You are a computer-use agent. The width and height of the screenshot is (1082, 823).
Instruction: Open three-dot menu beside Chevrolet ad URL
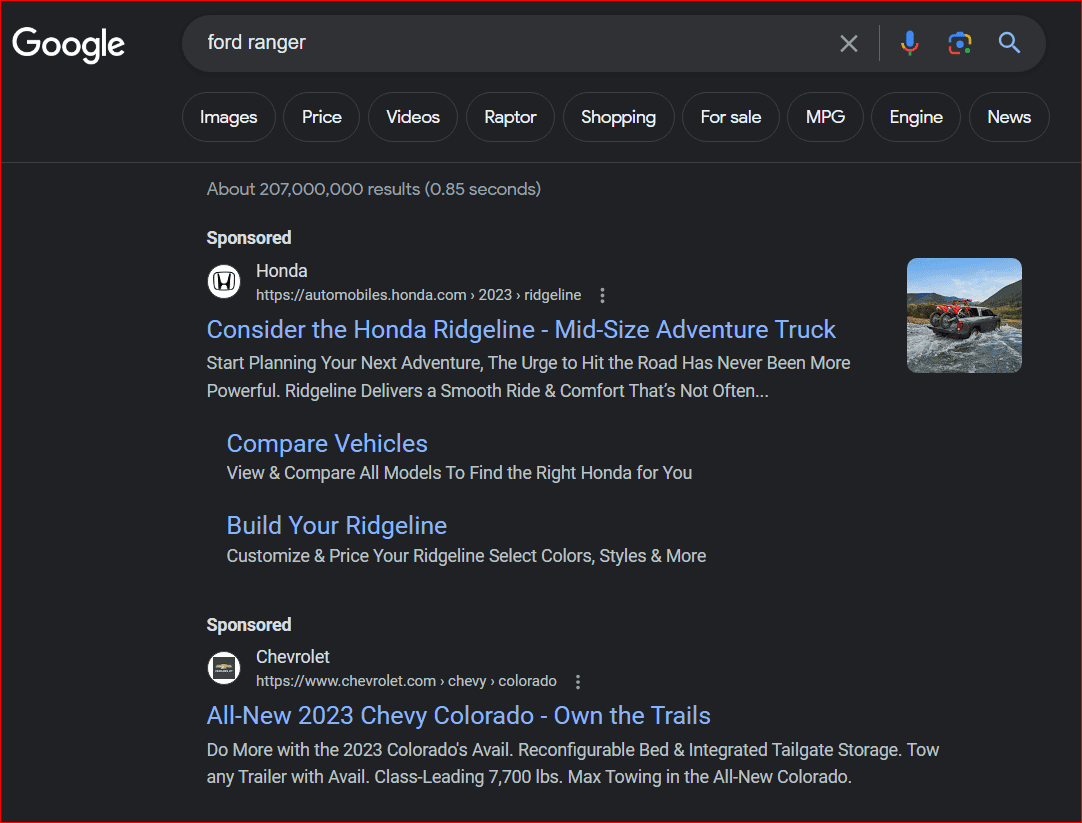tap(578, 682)
